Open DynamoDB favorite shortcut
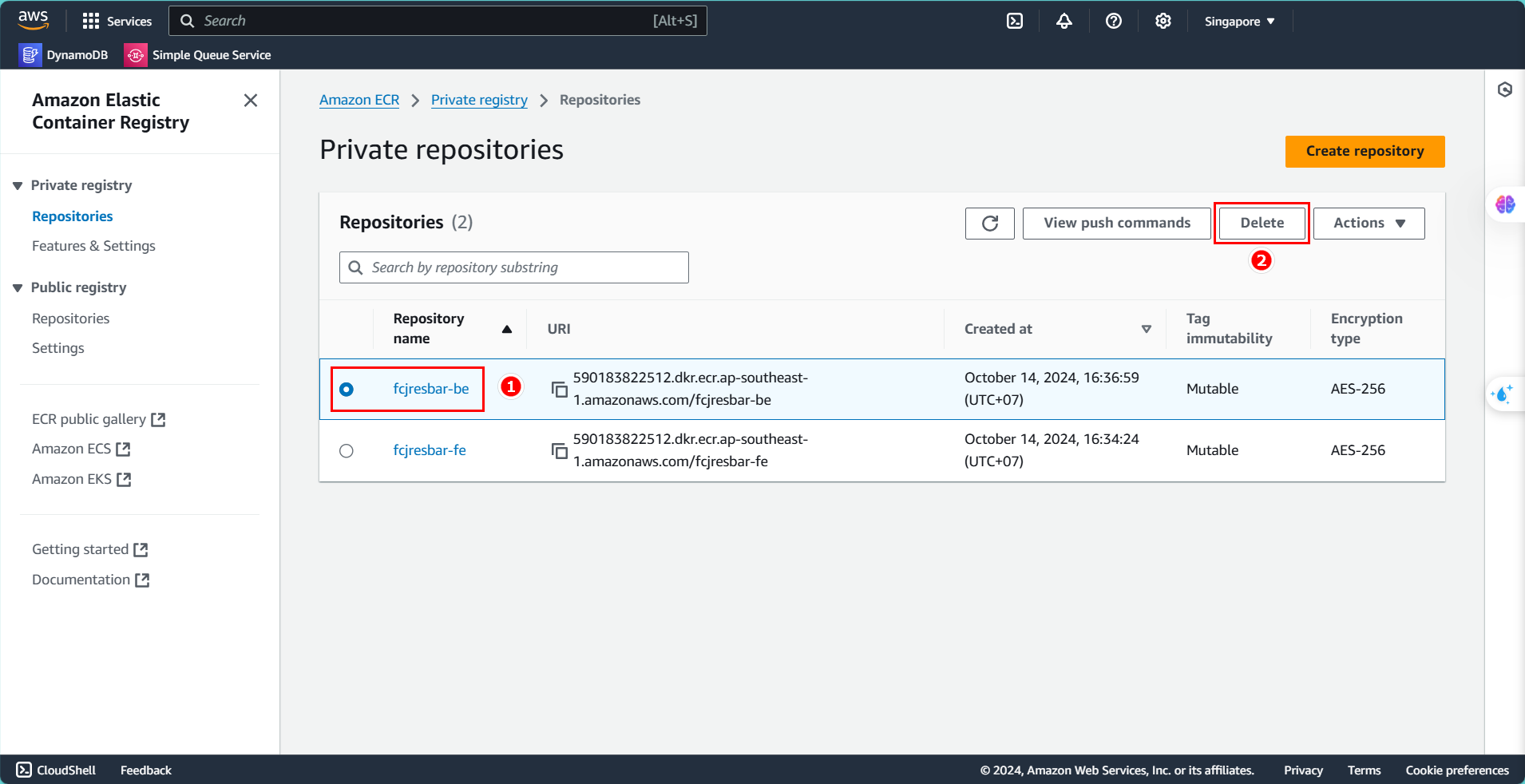Viewport: 1525px width, 784px height. pyautogui.click(x=64, y=54)
